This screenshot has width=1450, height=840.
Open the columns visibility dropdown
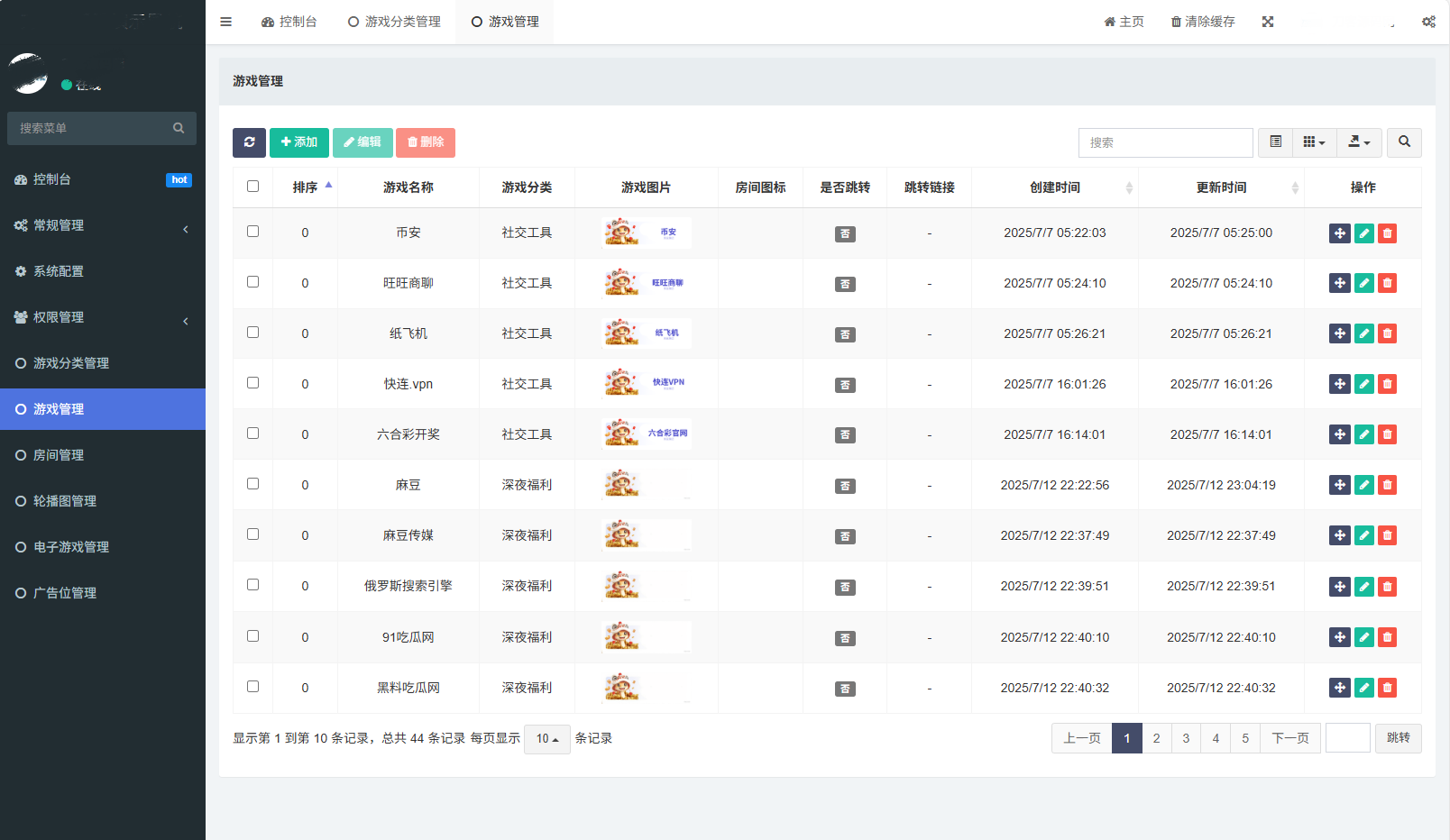pyautogui.click(x=1314, y=142)
